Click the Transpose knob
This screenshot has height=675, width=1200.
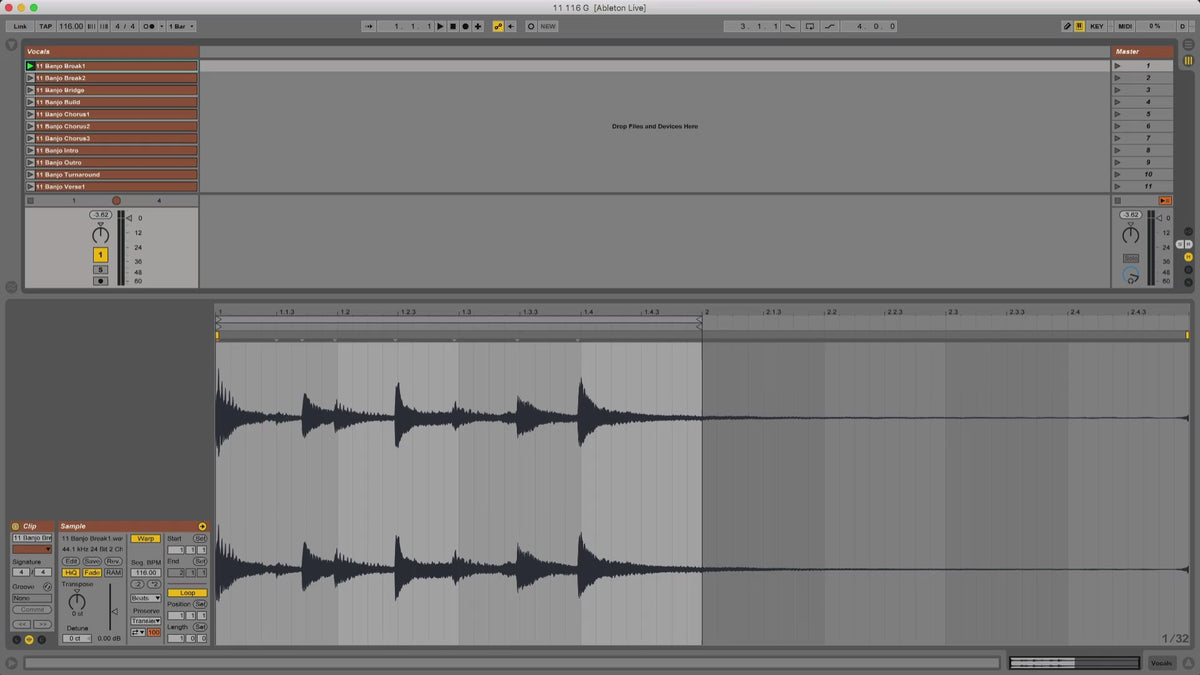pyautogui.click(x=77, y=600)
